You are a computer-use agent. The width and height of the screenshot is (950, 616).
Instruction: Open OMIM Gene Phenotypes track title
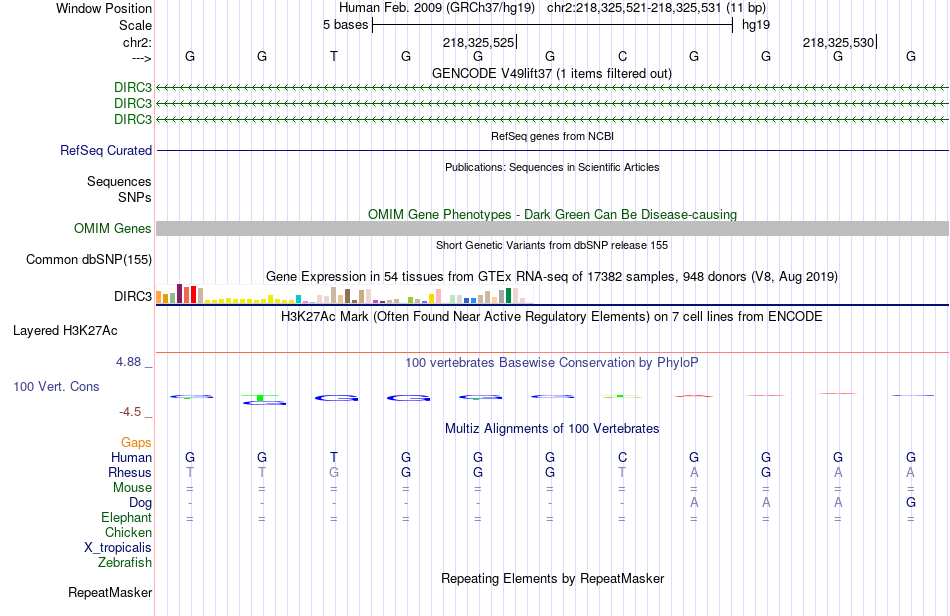click(552, 214)
